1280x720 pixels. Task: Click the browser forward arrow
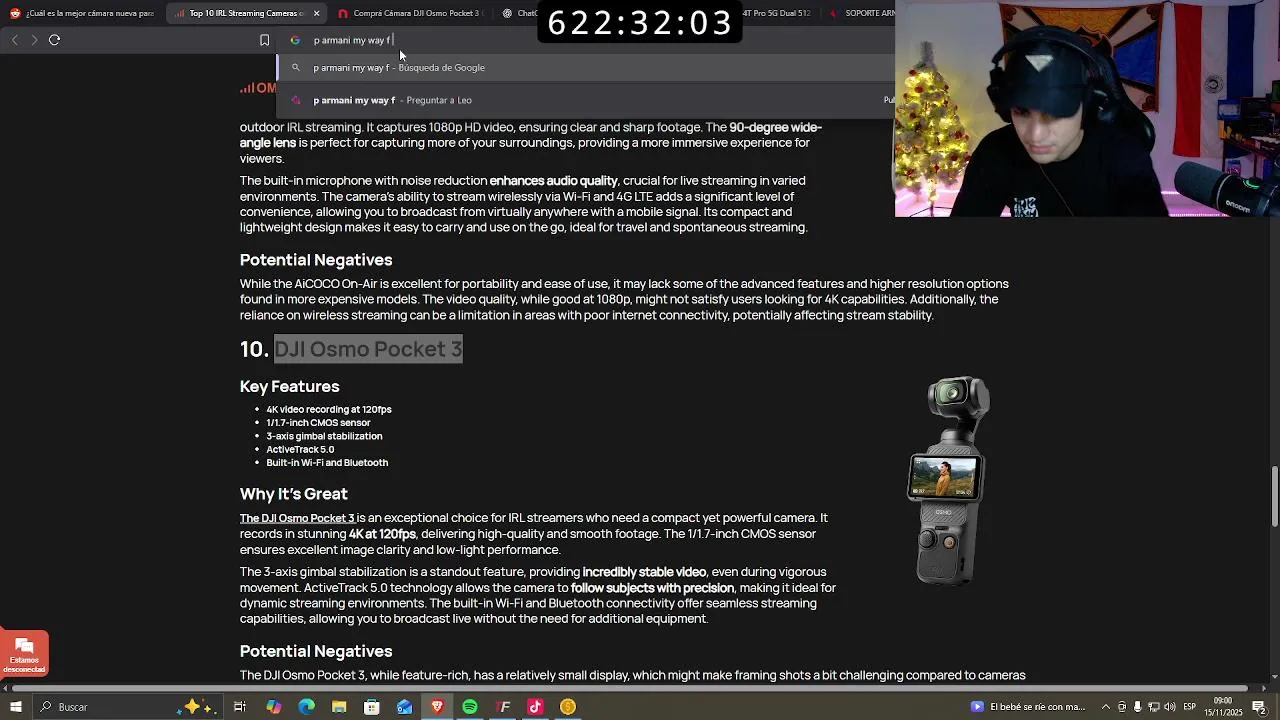click(34, 40)
